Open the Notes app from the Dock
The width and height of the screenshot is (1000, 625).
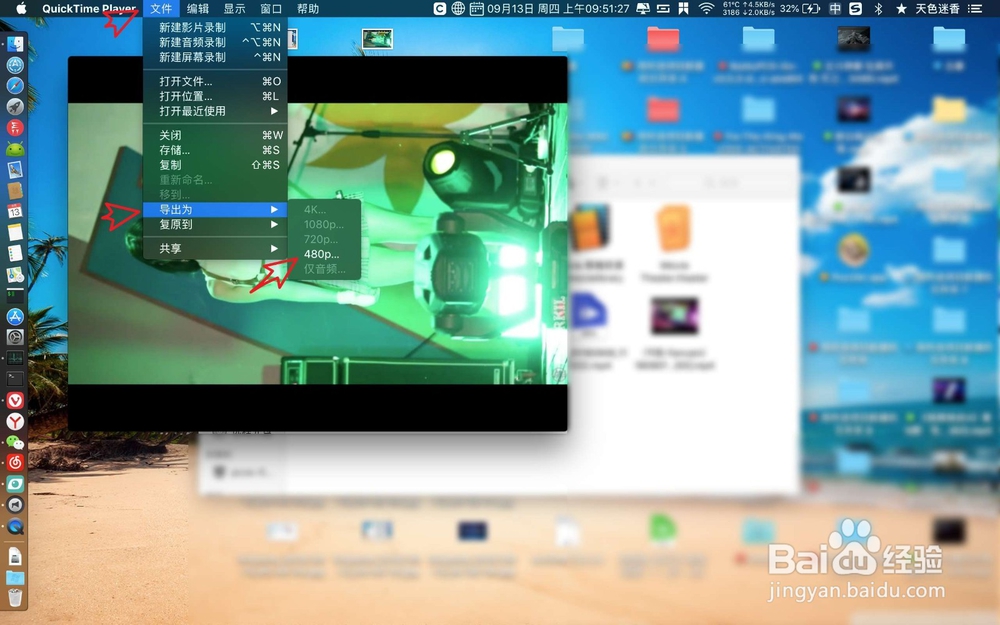[x=14, y=232]
